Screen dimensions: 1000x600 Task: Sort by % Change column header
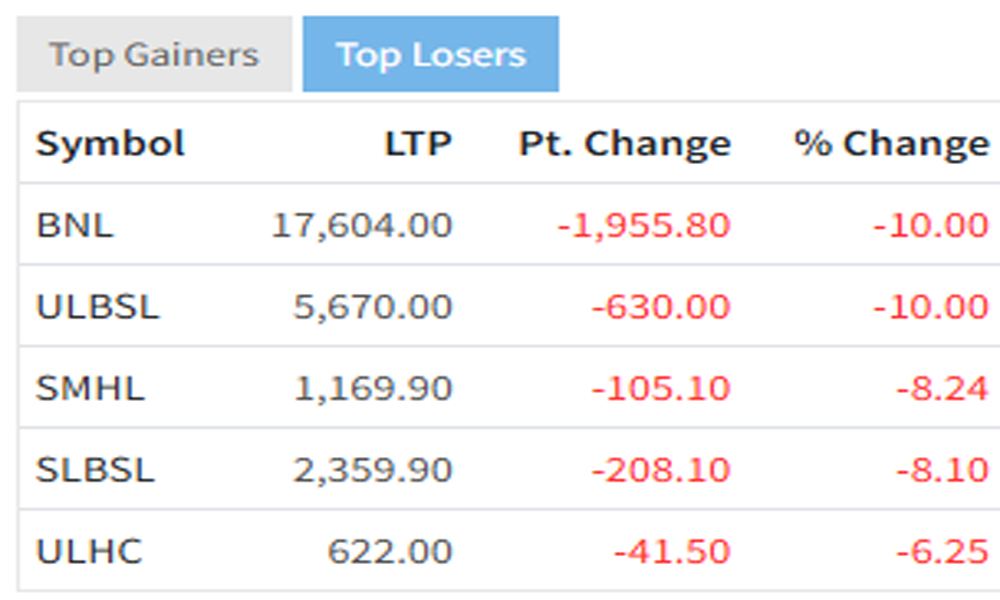[x=891, y=144]
